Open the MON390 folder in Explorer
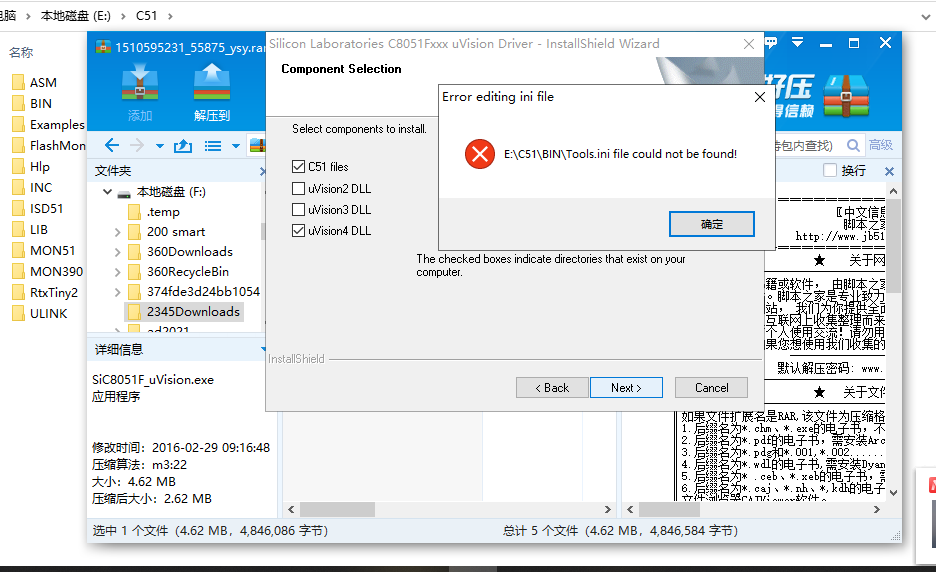Viewport: 936px width, 572px height. pos(56,271)
